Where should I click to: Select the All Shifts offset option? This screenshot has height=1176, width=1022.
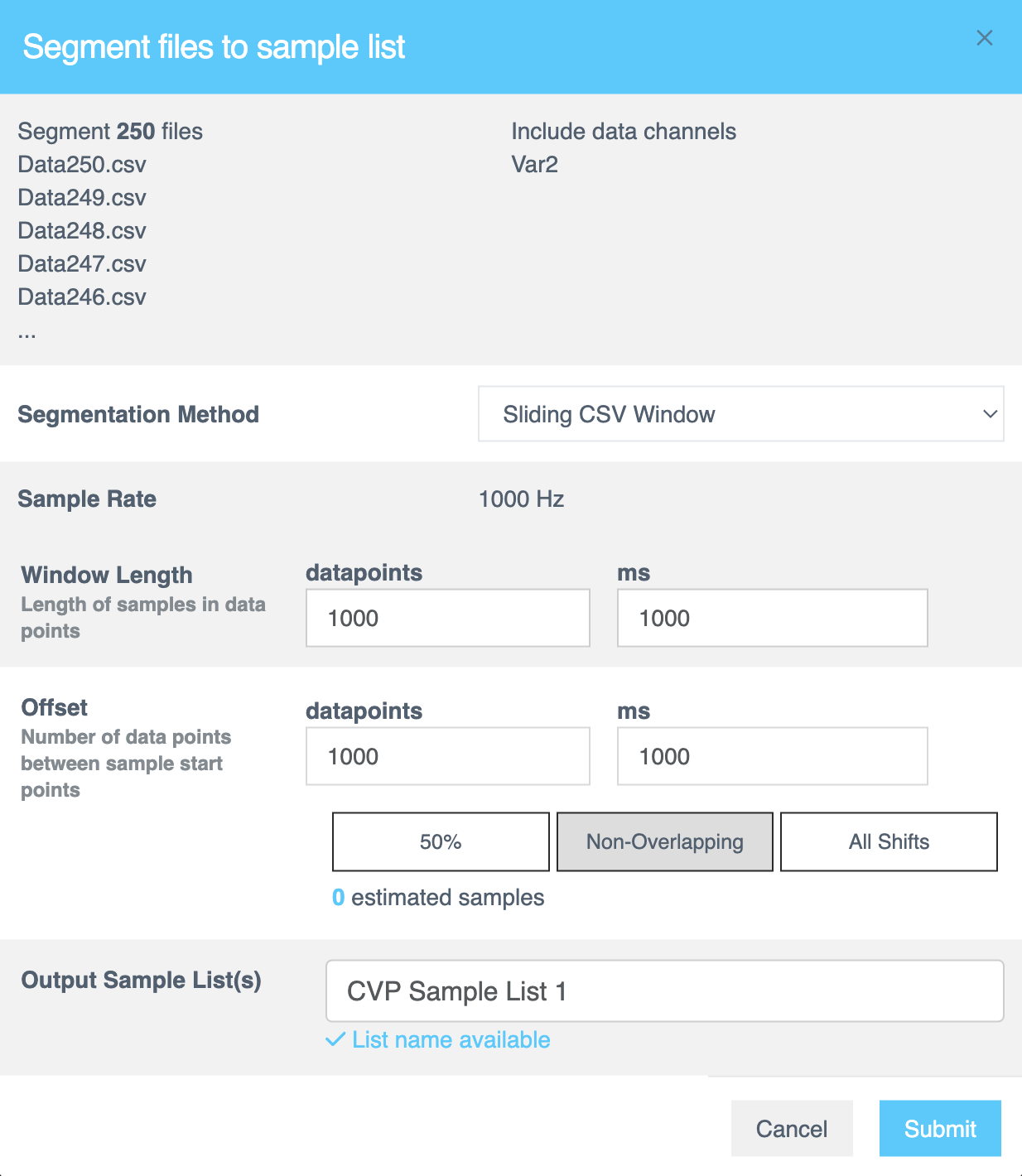click(x=889, y=841)
